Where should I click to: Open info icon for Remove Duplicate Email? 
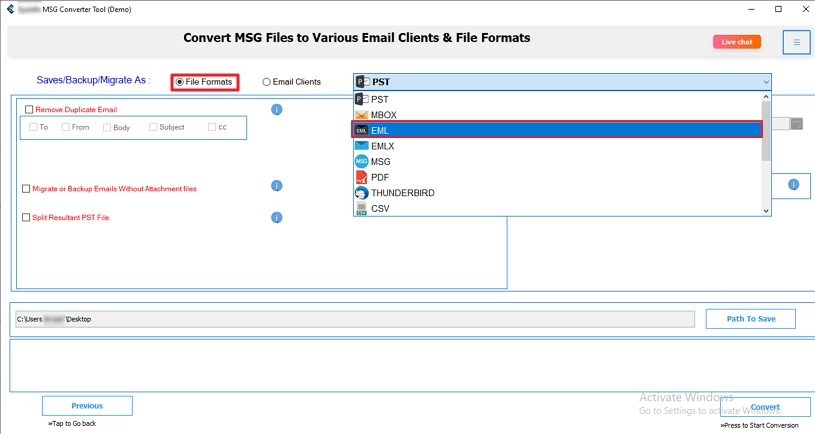coord(277,109)
